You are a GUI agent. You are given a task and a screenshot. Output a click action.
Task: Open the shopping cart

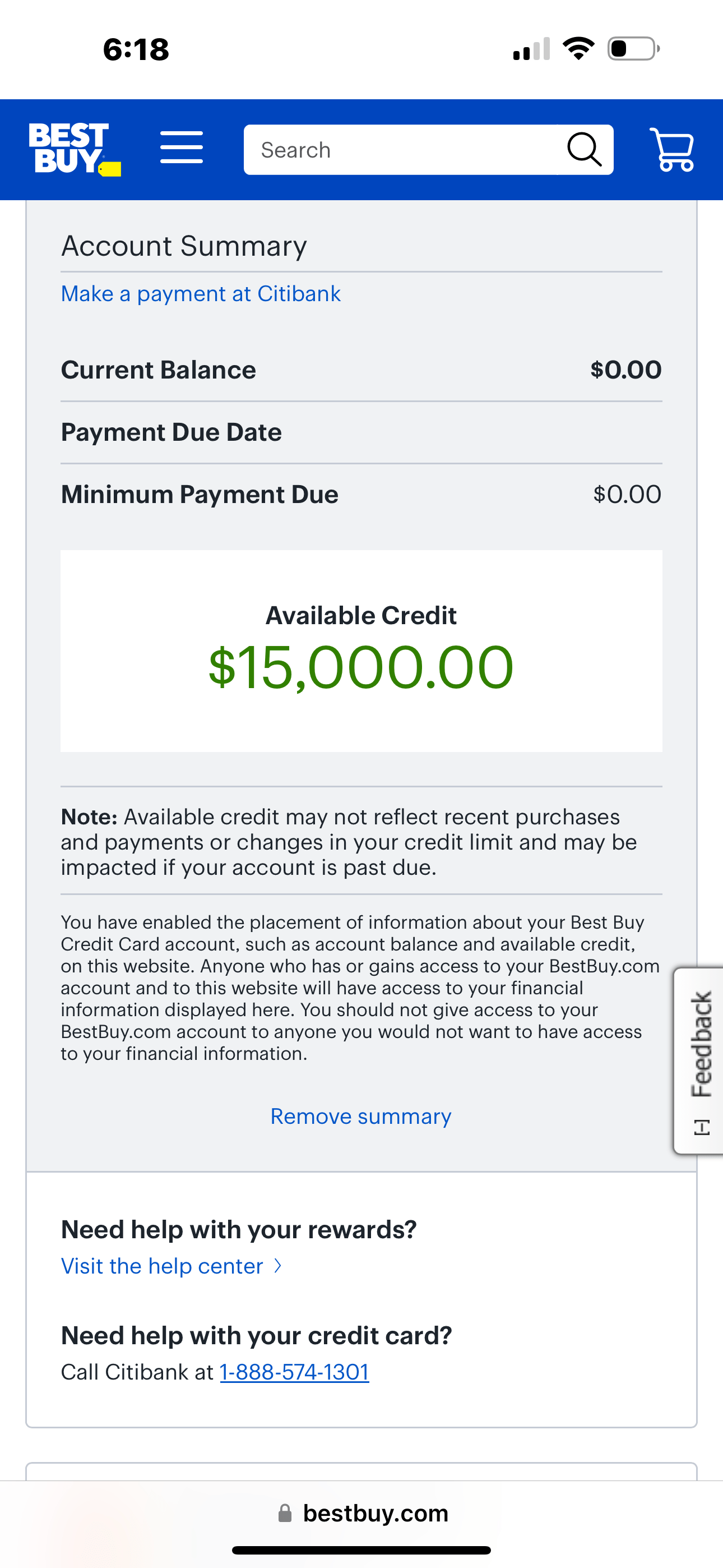click(673, 149)
